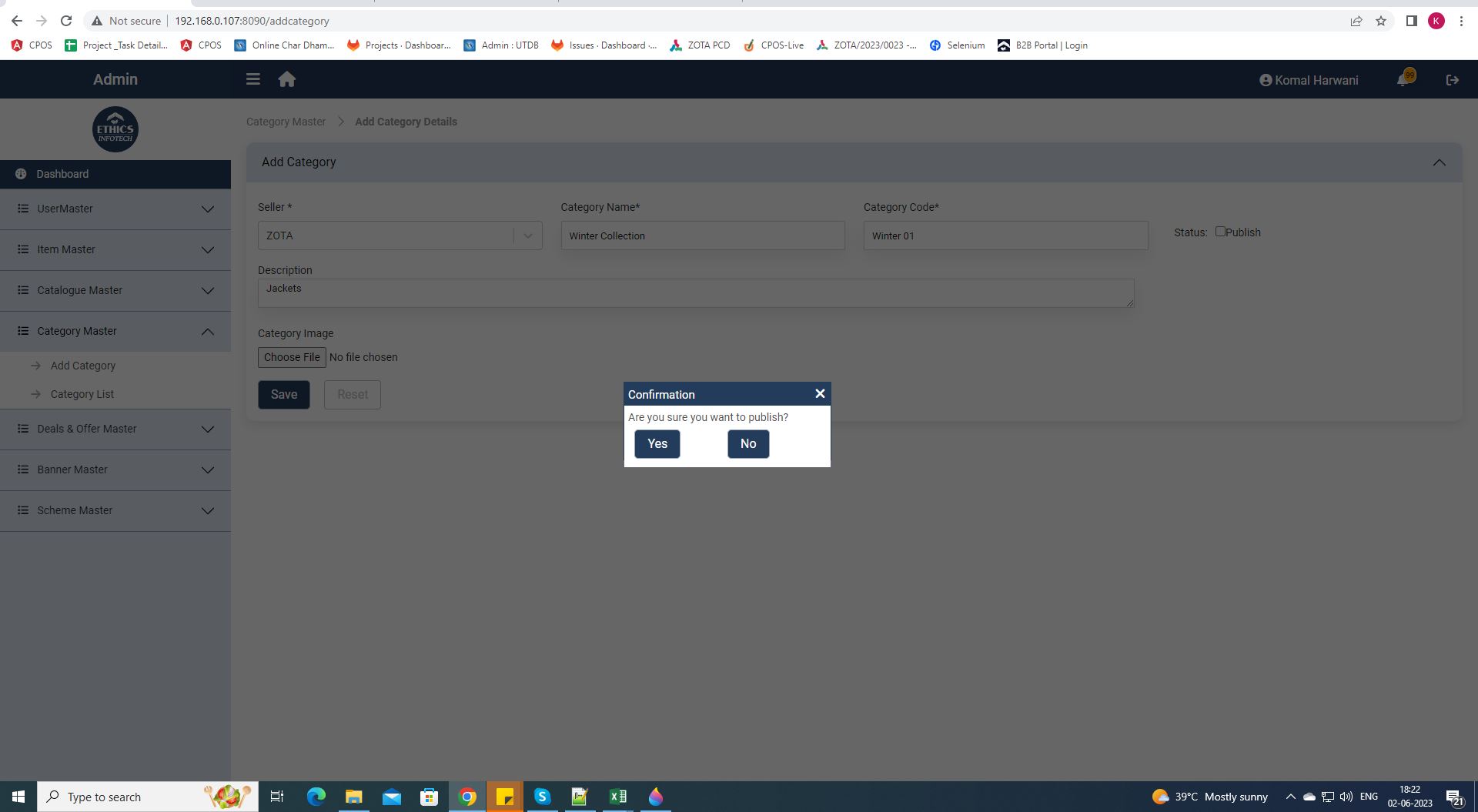Click the Category Name input field
This screenshot has height=812, width=1478.
click(x=702, y=236)
